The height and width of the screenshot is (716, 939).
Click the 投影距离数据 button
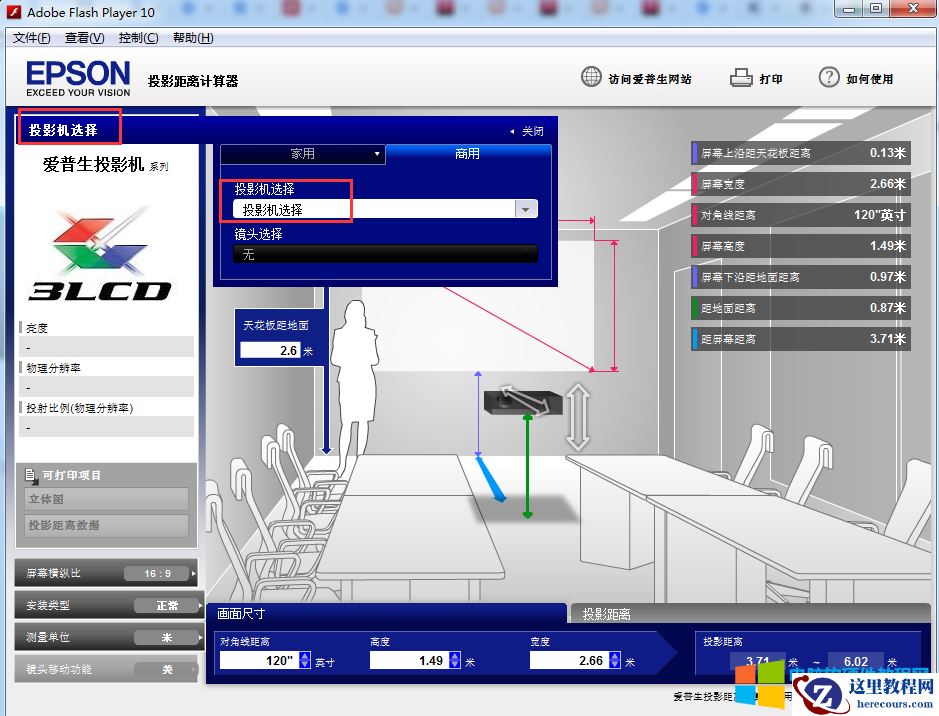(x=105, y=525)
